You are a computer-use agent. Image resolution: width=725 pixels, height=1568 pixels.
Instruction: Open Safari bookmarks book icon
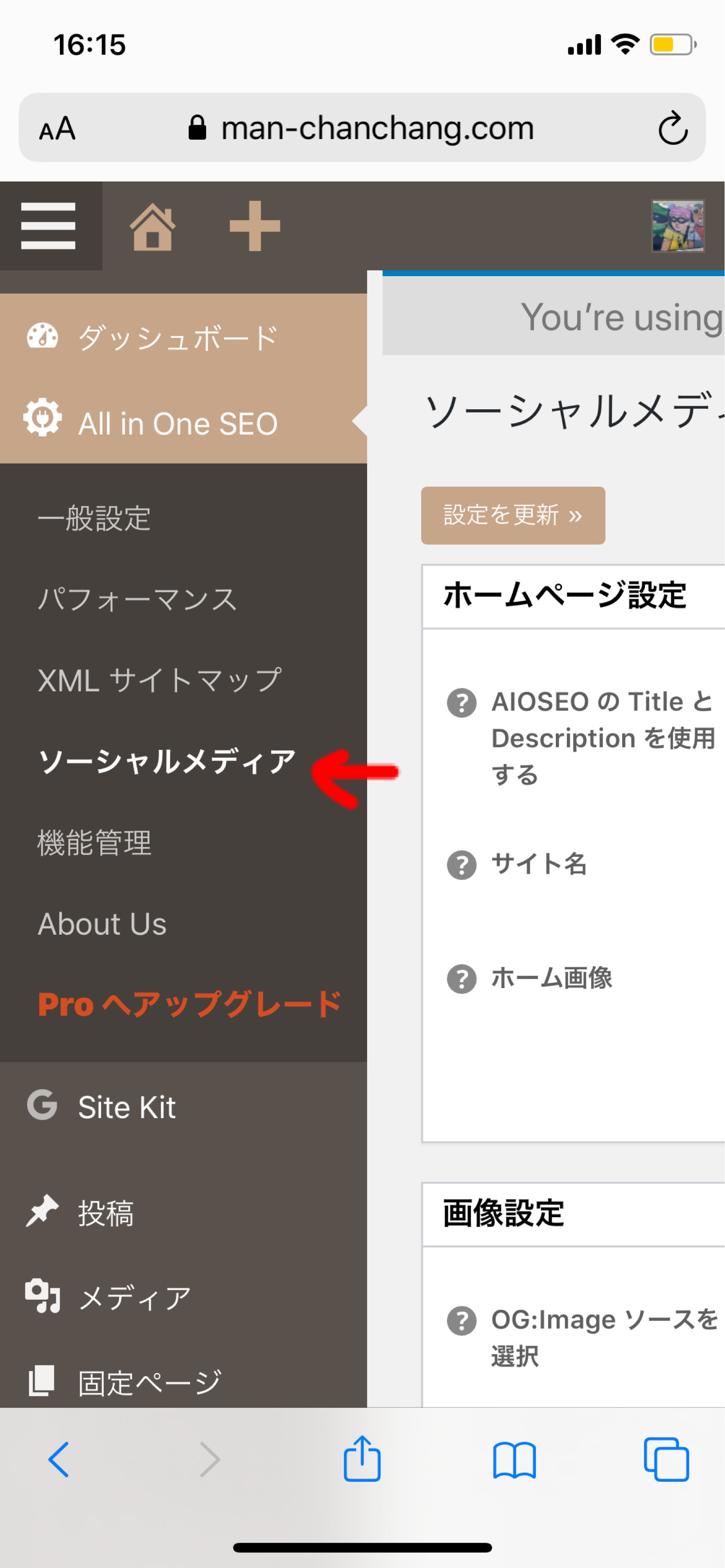[514, 1460]
